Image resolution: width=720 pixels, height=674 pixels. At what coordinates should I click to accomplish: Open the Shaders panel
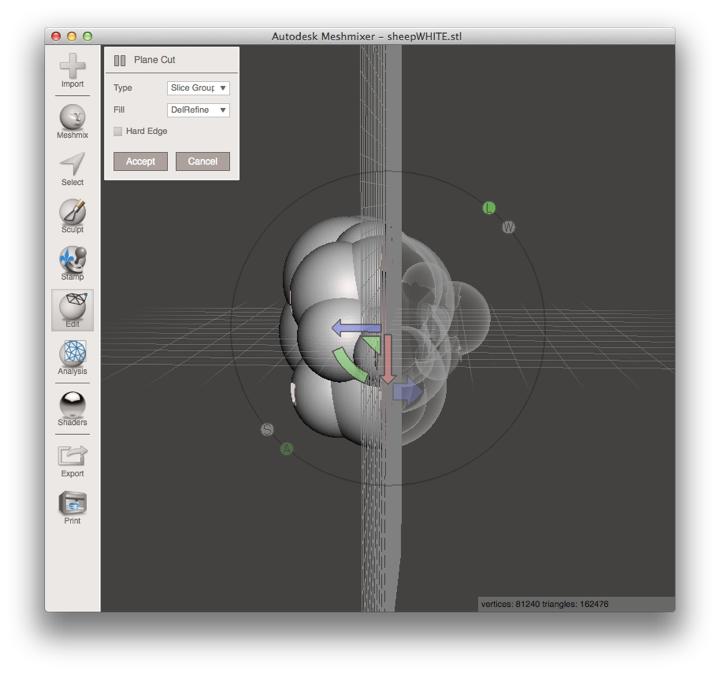click(72, 405)
